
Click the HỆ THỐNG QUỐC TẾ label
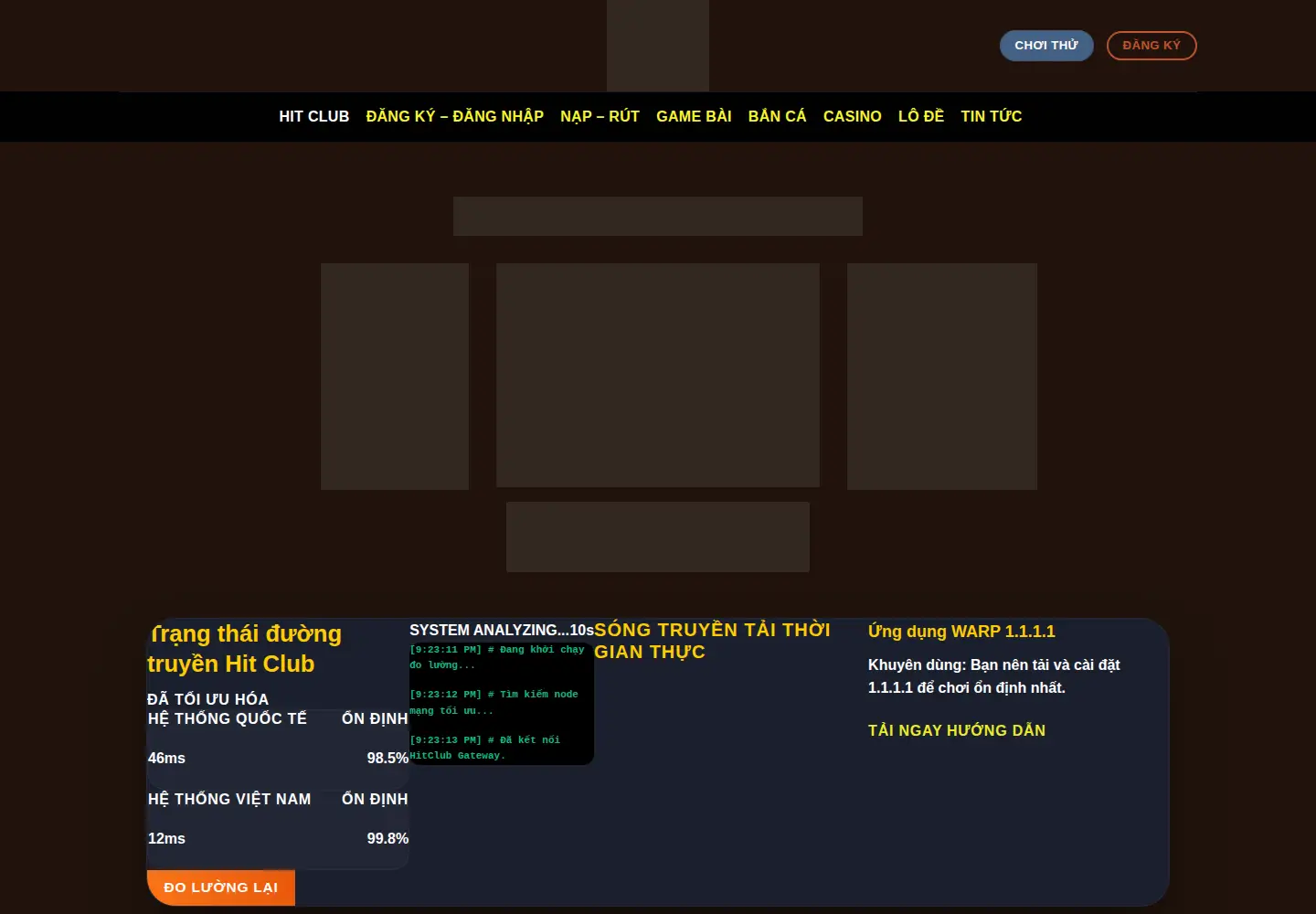tap(228, 718)
